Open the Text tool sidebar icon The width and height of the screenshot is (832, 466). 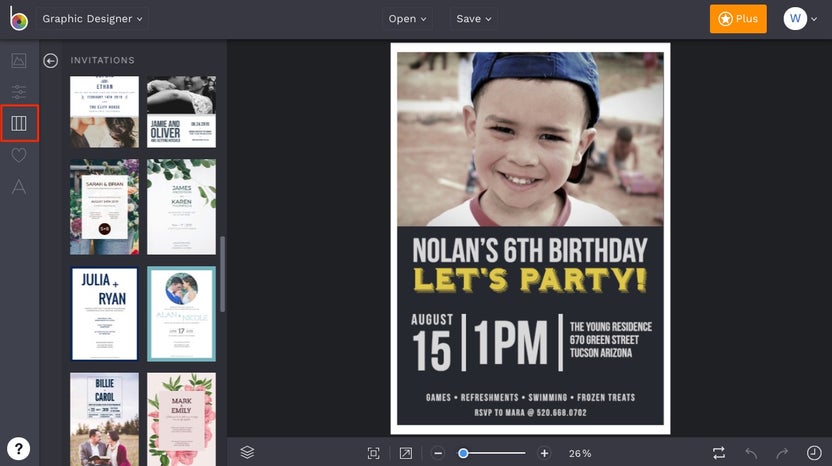click(19, 187)
